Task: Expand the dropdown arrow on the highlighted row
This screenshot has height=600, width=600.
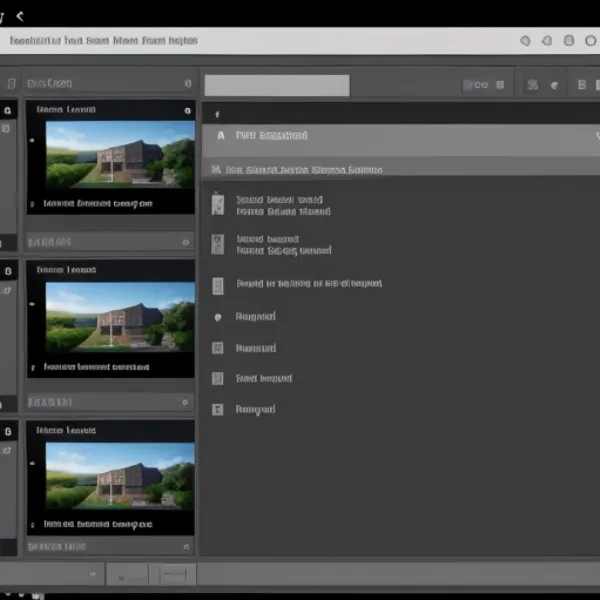Action: [x=597, y=135]
